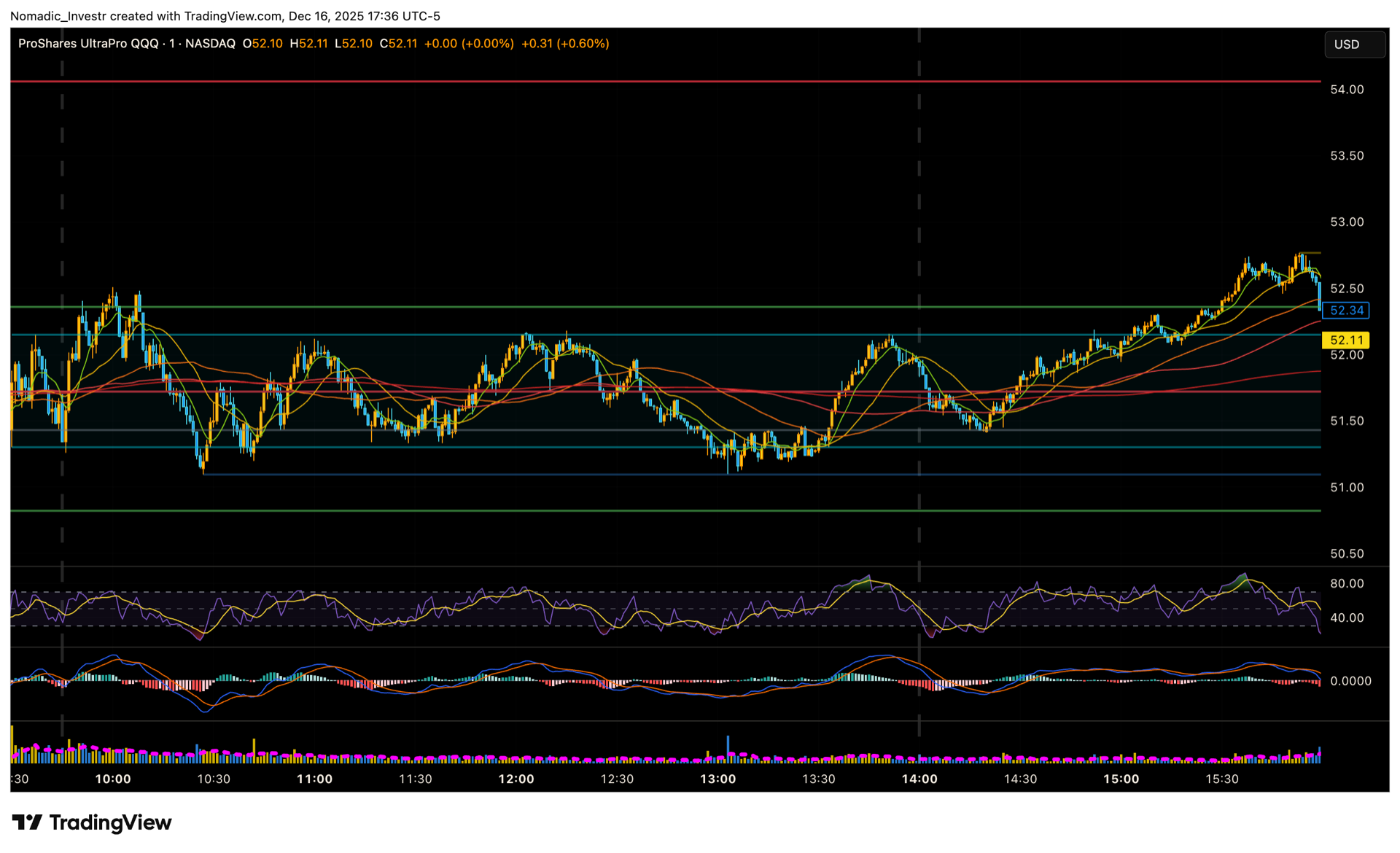Screen dimensions: 1400x853
Task: Click the 54.00 price axis label
Action: 1346,90
